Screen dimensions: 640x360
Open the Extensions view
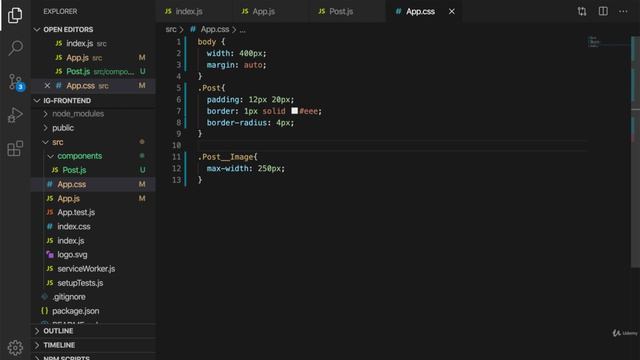pos(15,148)
